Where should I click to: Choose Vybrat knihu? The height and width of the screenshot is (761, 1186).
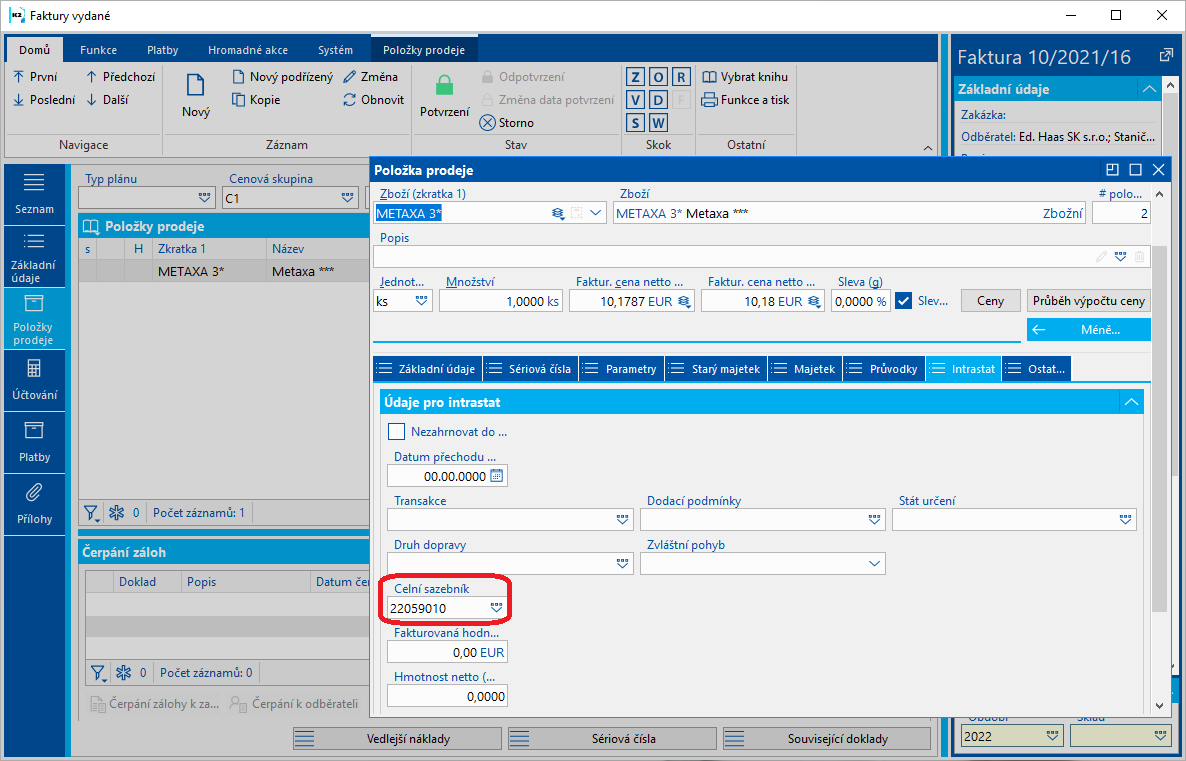point(745,76)
